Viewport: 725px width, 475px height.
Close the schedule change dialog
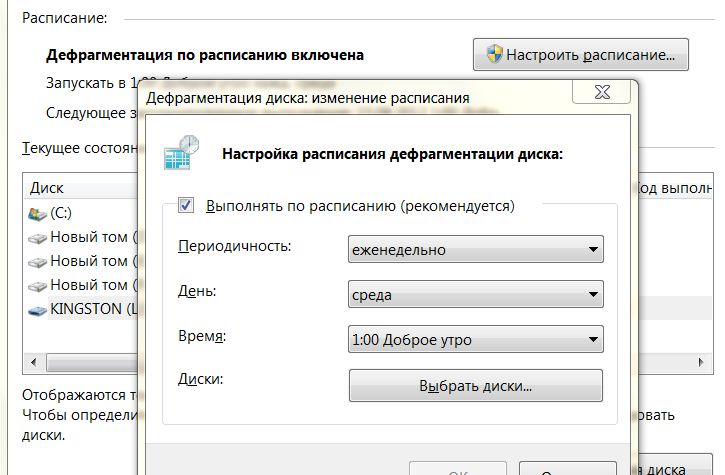pos(602,92)
